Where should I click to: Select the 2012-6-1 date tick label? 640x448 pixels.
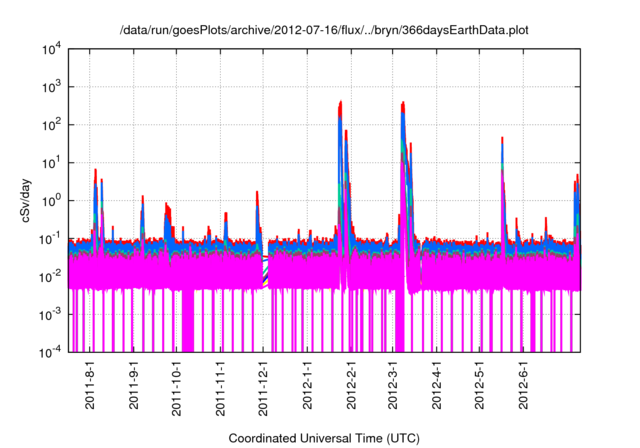[523, 385]
